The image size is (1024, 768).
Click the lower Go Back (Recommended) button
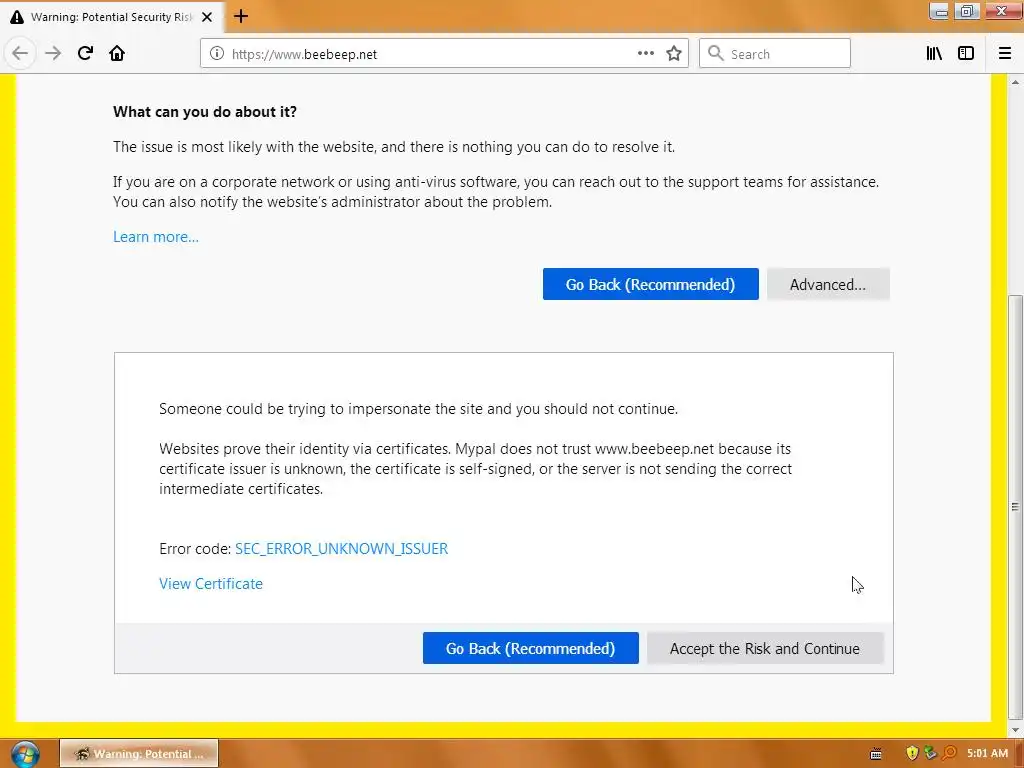(530, 648)
